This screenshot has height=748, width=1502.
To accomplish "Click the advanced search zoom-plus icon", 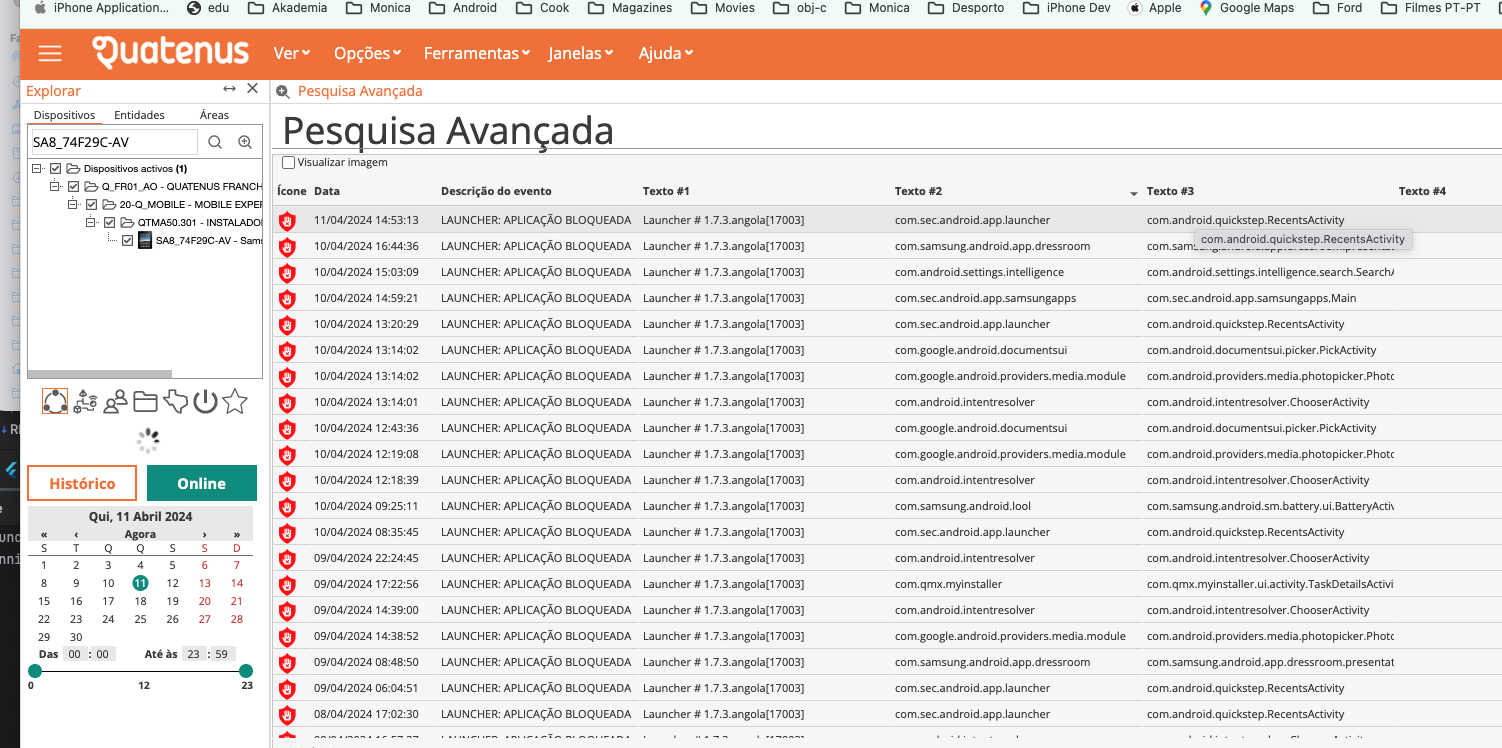I will tap(245, 142).
